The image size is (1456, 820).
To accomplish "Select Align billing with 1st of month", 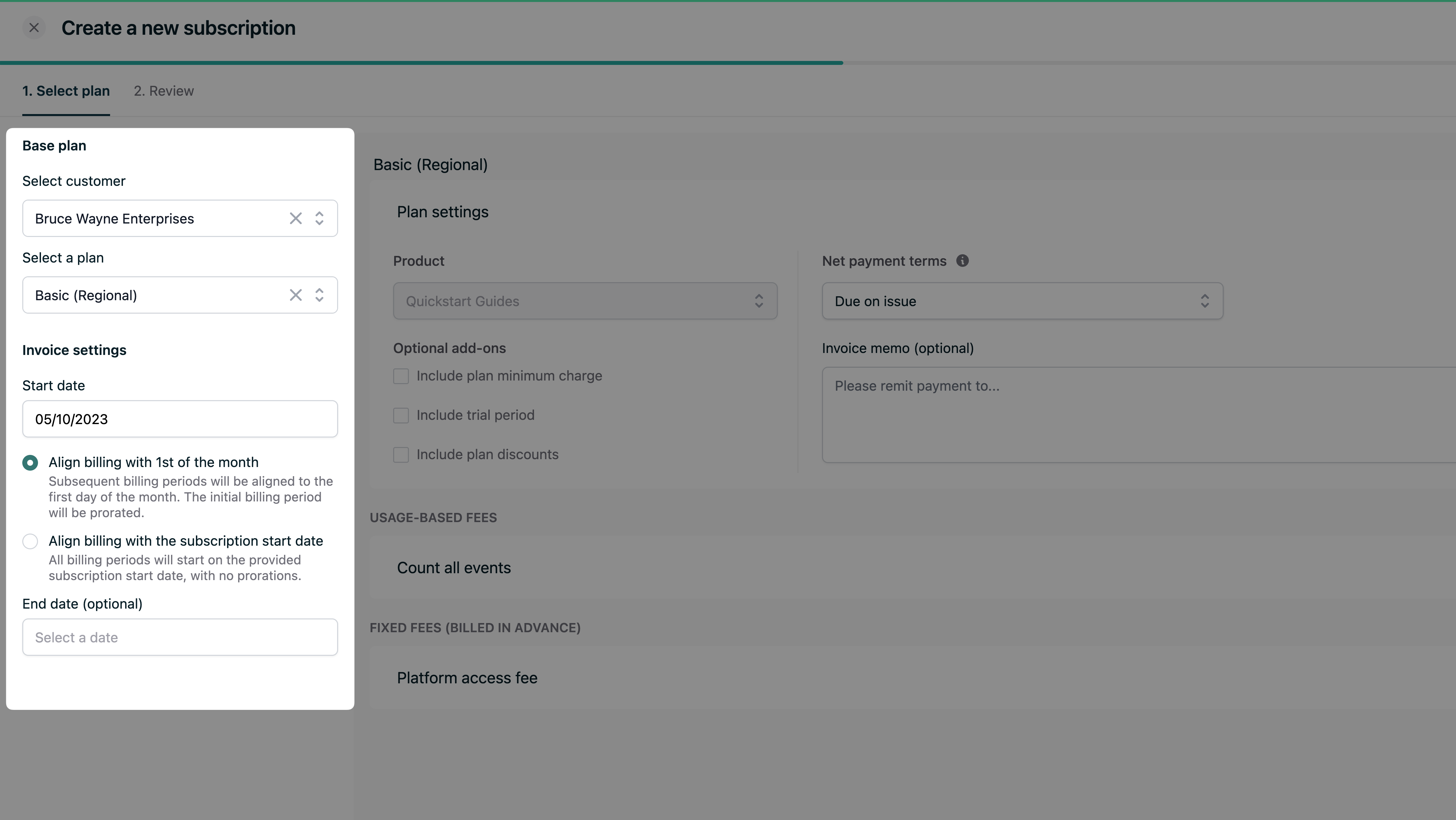I will click(x=30, y=462).
